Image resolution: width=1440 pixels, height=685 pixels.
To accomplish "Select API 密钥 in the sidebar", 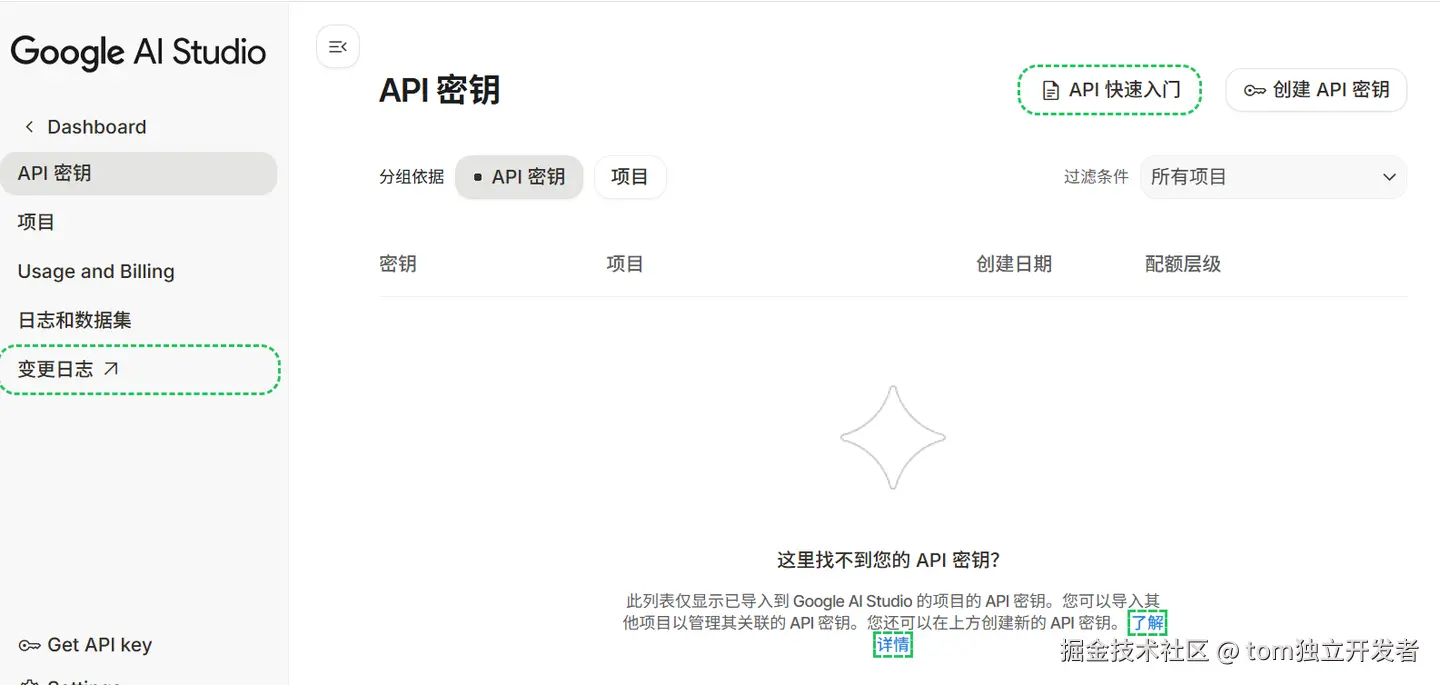I will [139, 173].
